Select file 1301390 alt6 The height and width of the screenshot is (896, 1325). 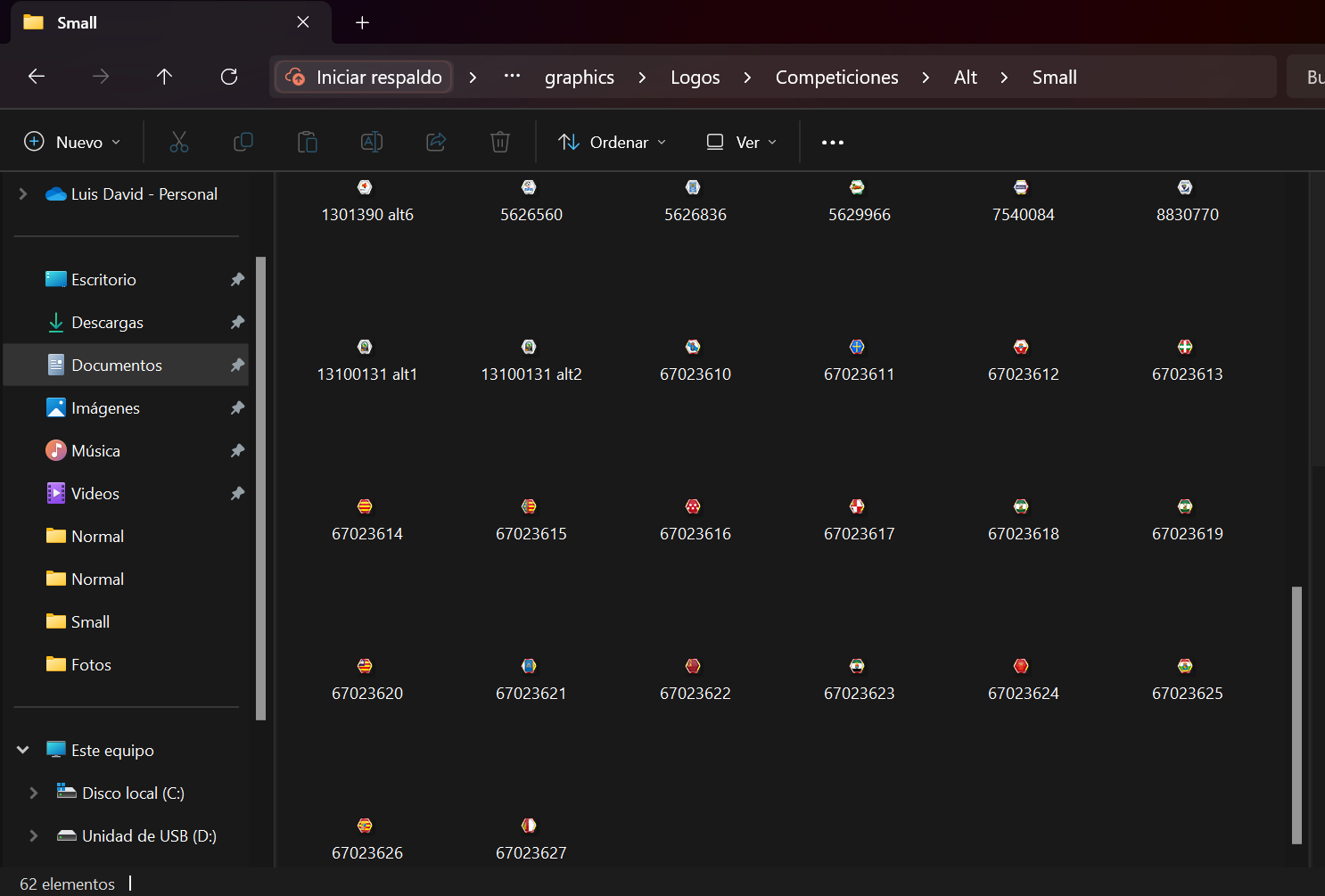[367, 202]
